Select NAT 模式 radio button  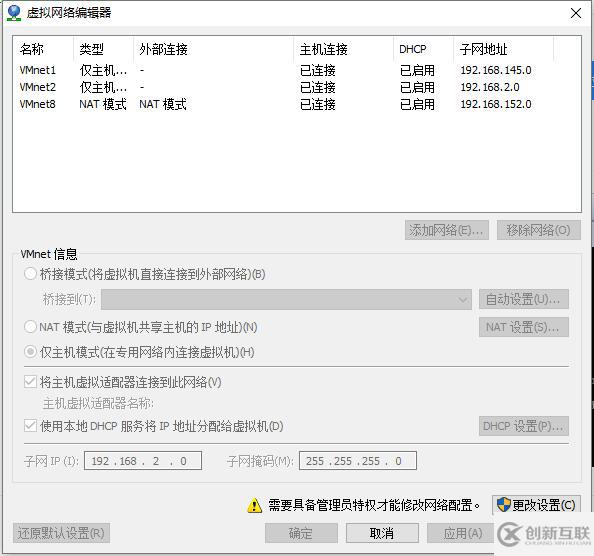click(x=30, y=326)
